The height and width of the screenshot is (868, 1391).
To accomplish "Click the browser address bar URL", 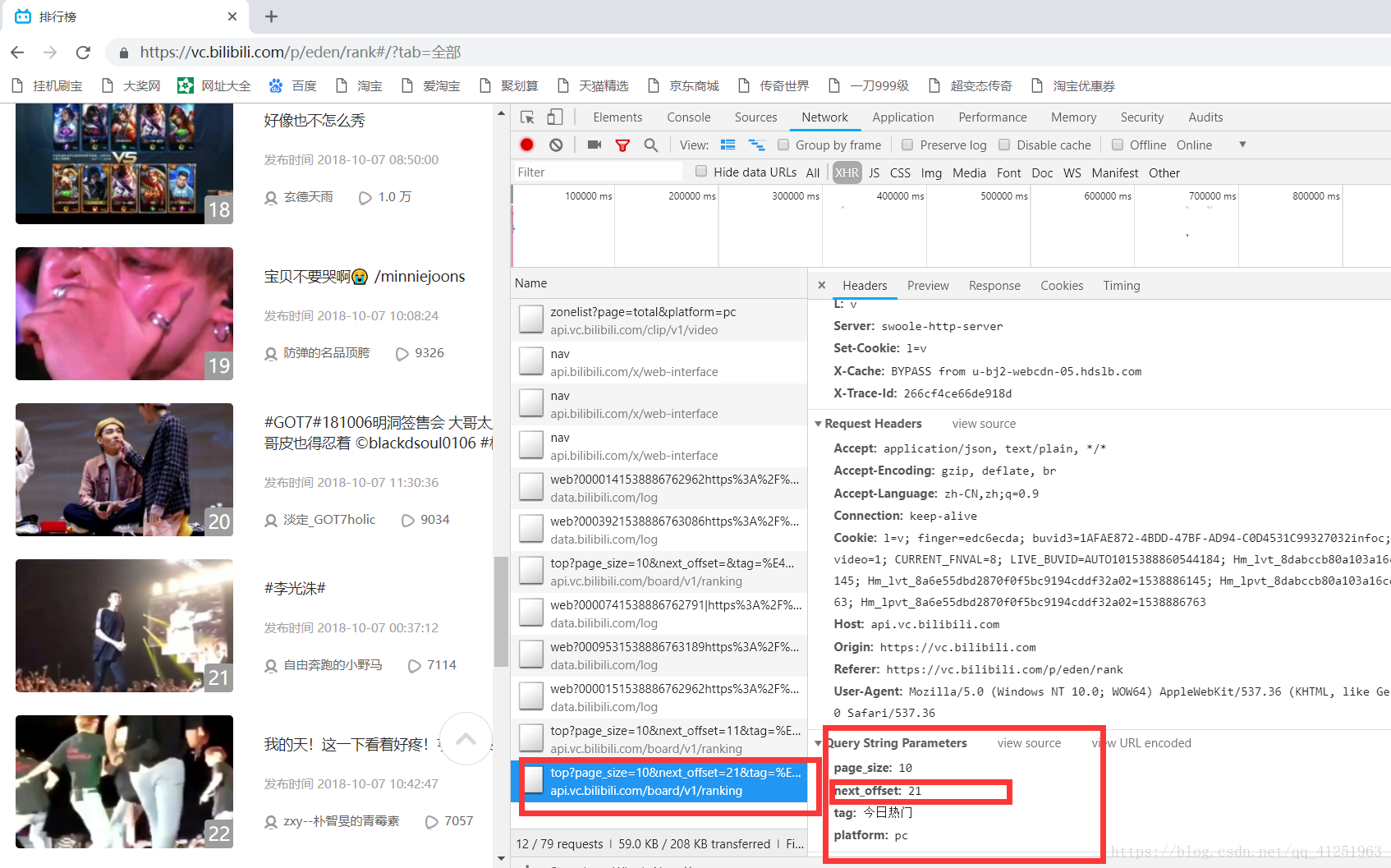I will tap(301, 53).
